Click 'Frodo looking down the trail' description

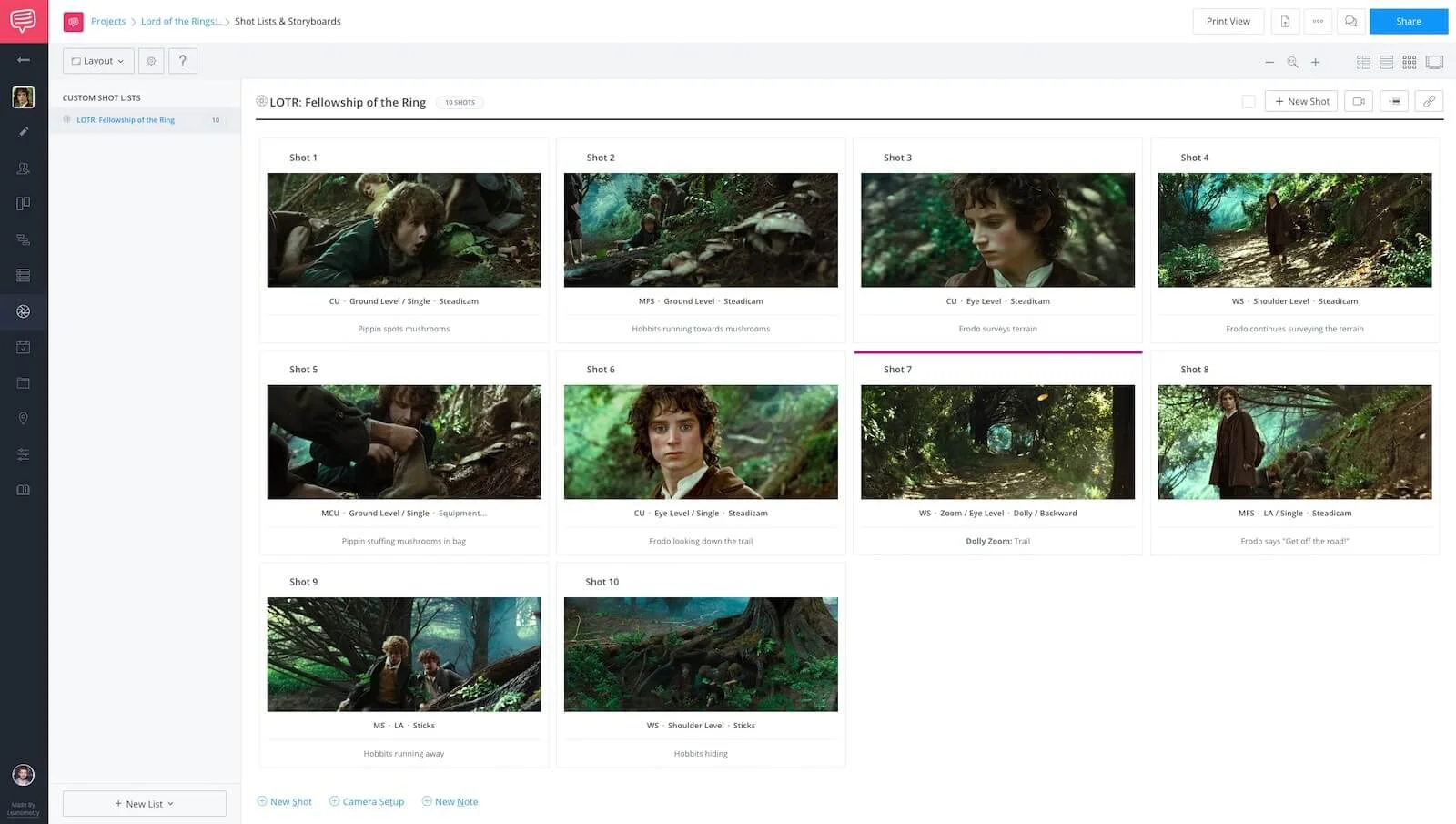click(701, 541)
